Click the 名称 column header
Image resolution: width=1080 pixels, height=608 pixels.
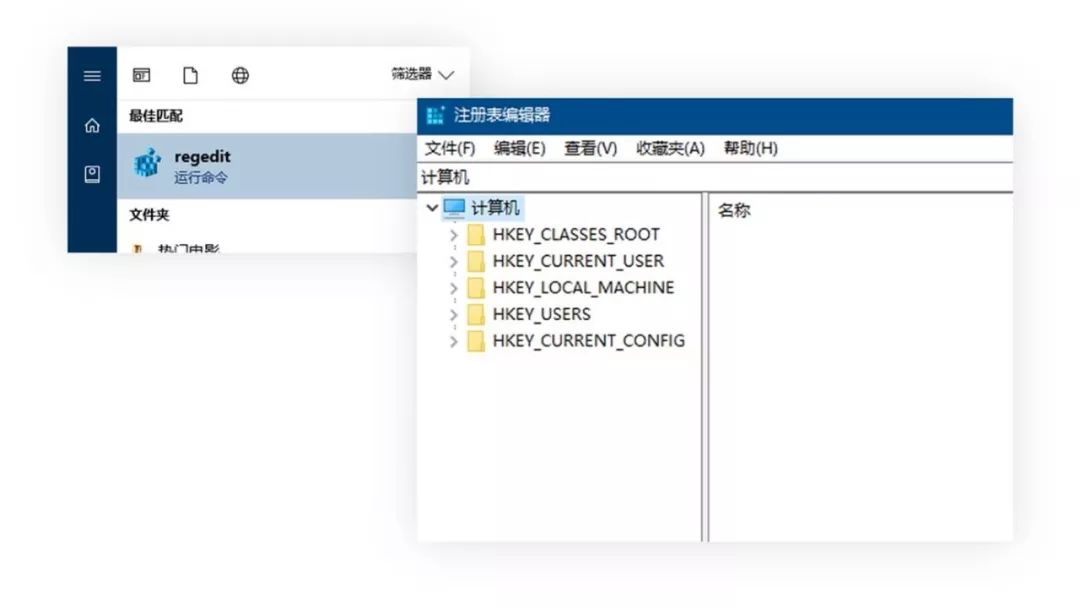[735, 210]
